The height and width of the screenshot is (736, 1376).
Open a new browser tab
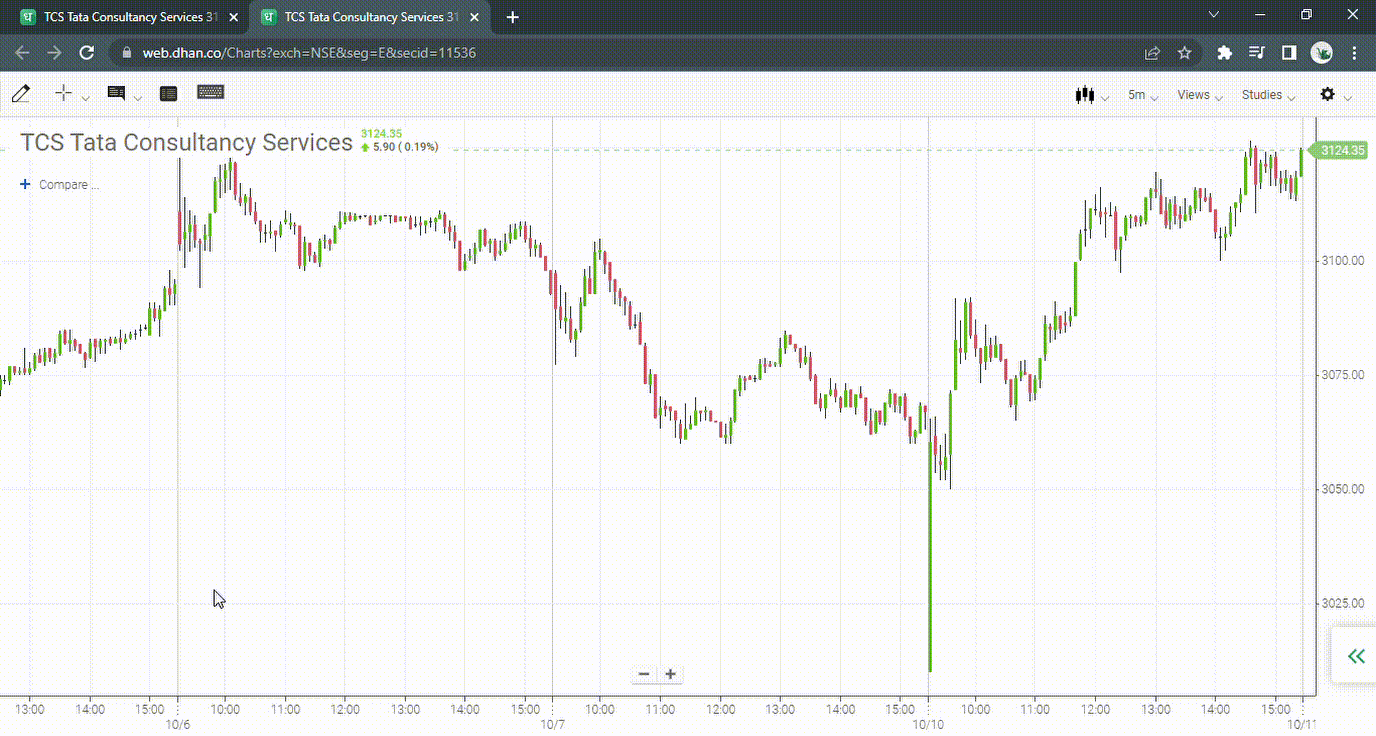513,17
